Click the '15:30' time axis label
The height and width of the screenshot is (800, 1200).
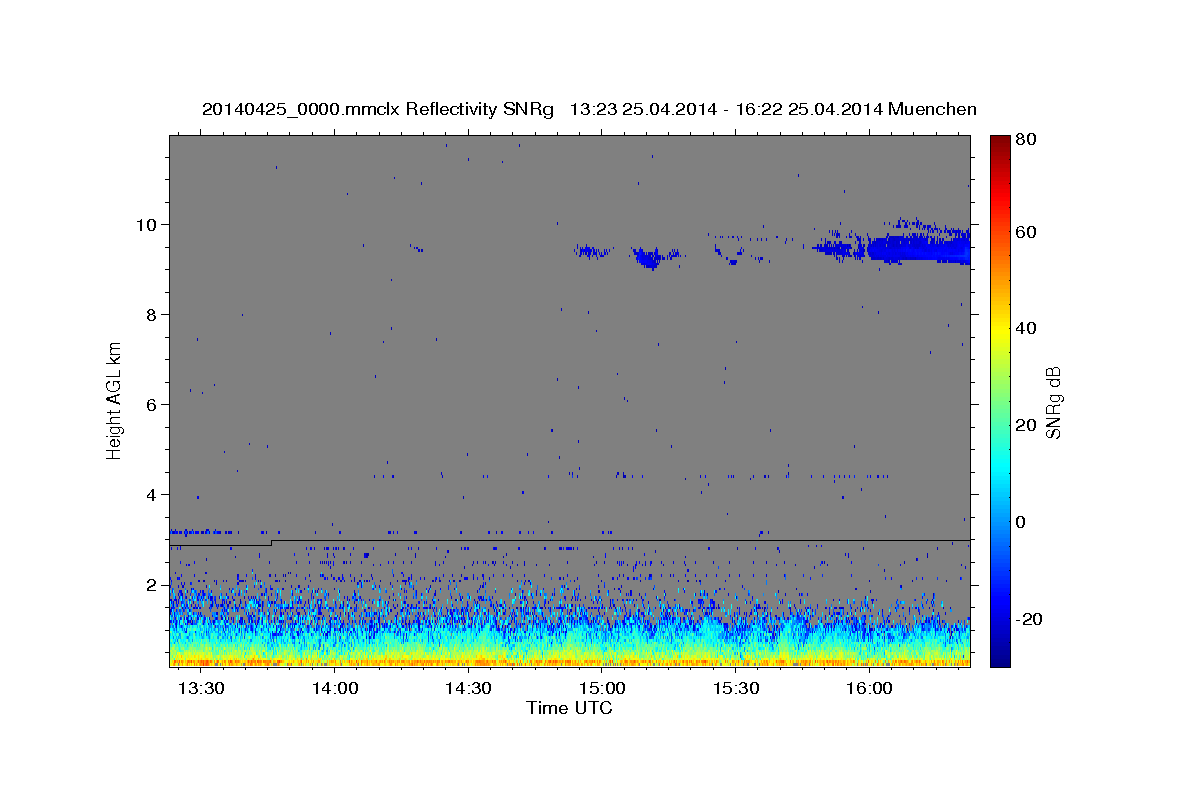[x=736, y=689]
